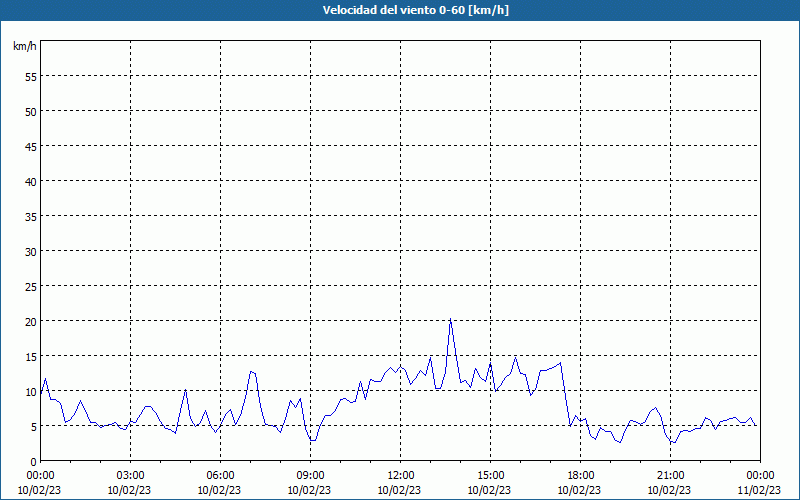Select the 25 y-axis tick label
Viewport: 800px width, 500px height.
click(31, 287)
